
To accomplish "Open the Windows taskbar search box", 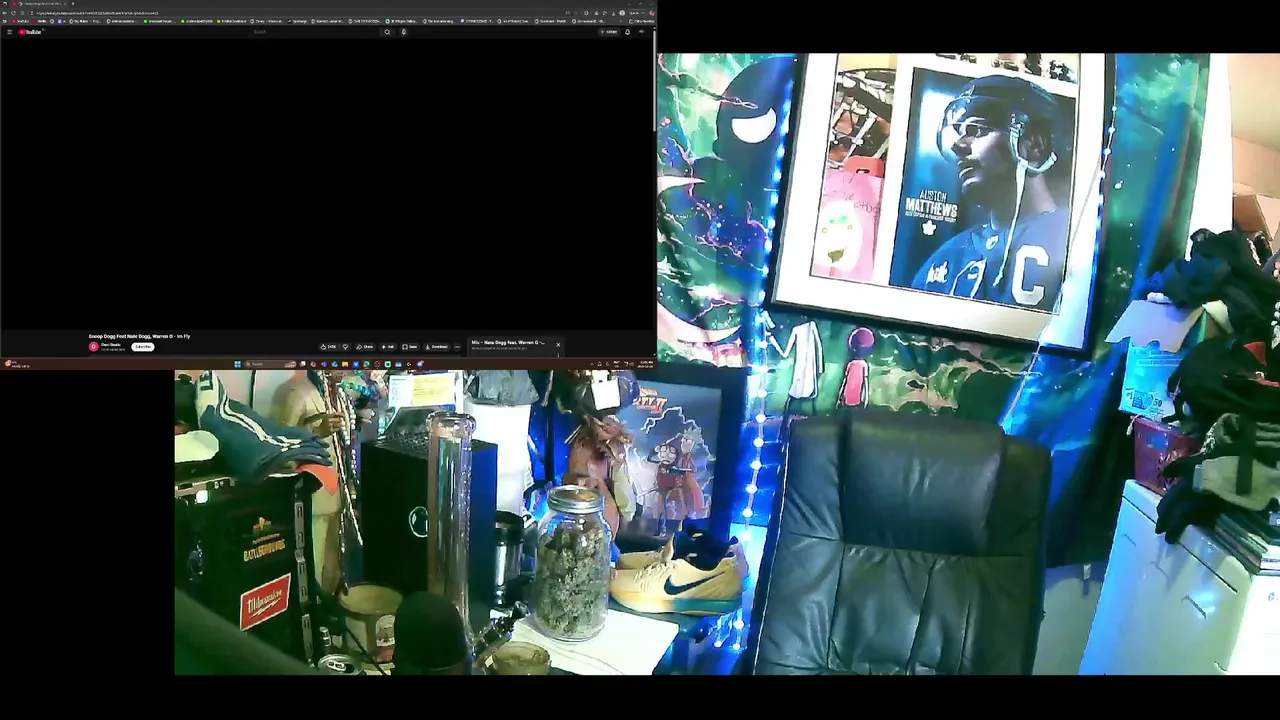I will [268, 364].
